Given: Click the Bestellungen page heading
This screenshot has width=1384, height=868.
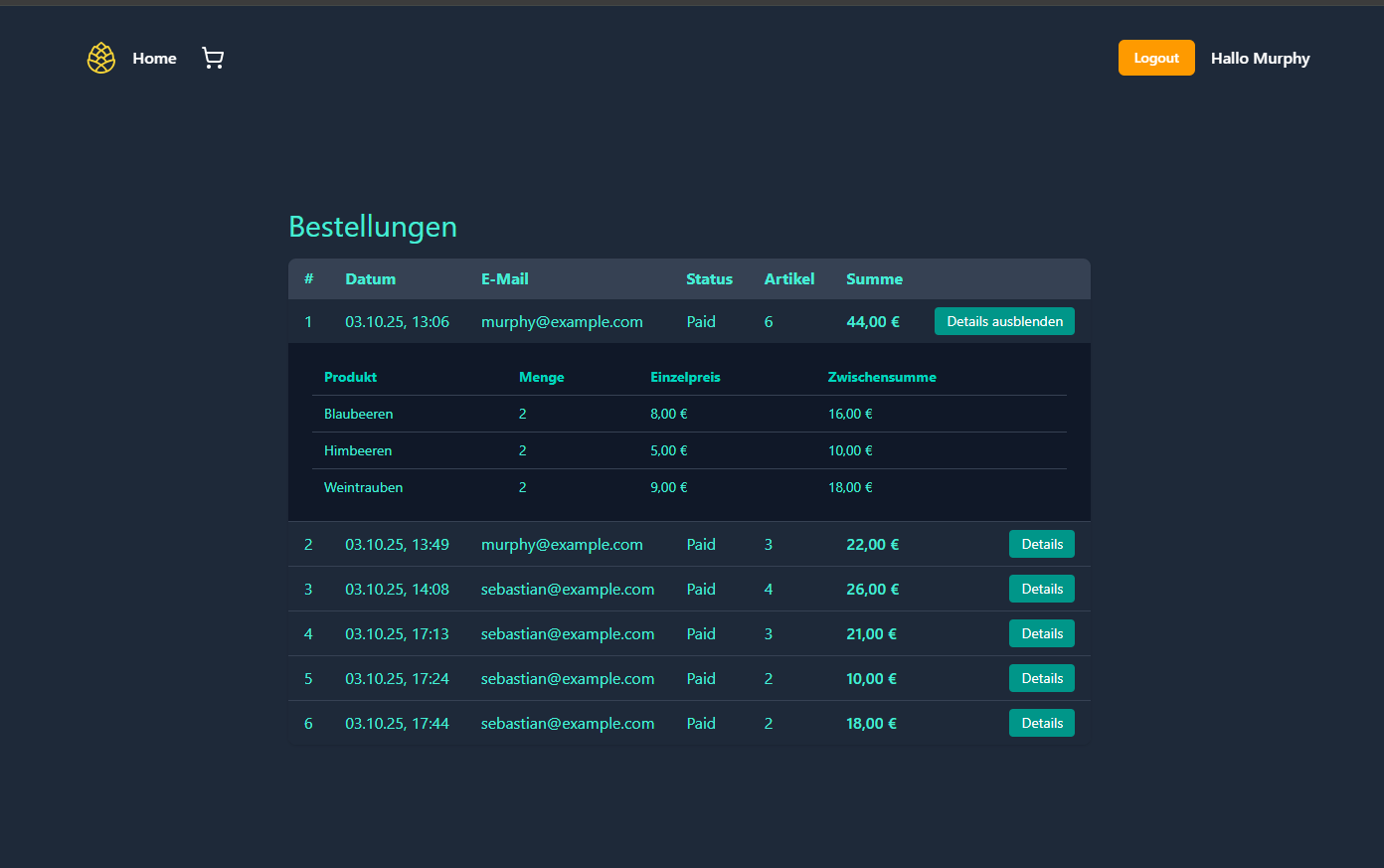Looking at the screenshot, I should (373, 227).
